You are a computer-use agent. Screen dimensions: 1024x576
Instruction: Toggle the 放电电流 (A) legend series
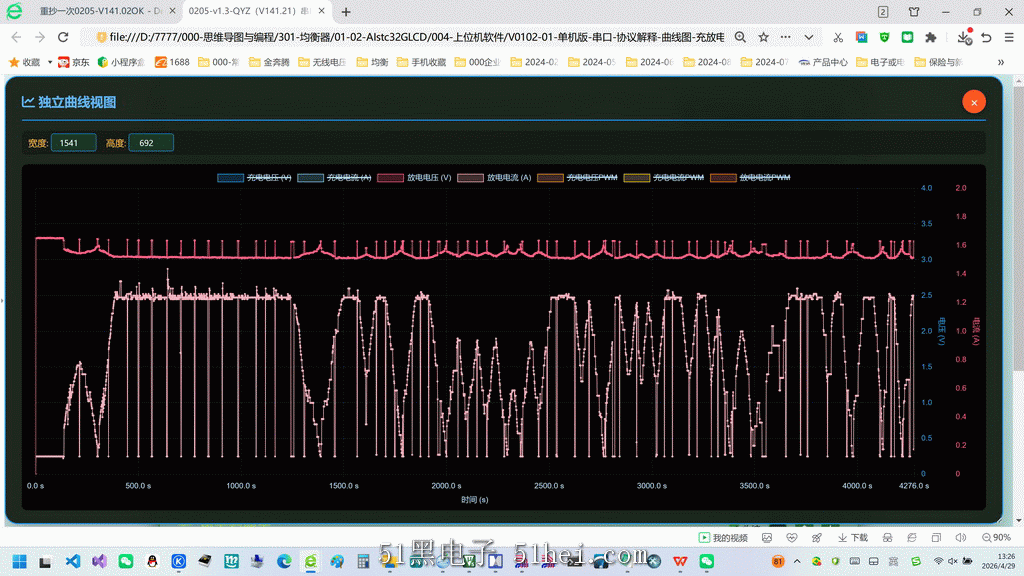(x=494, y=178)
